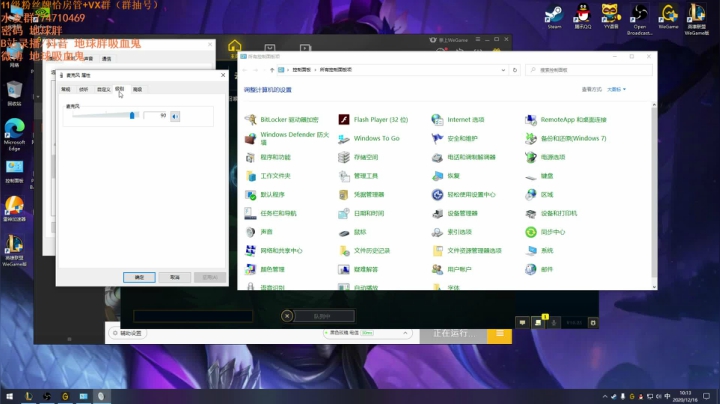Screen dimensions: 720x404
Task: Open 键盘 keyboard item
Action: click(x=539, y=176)
